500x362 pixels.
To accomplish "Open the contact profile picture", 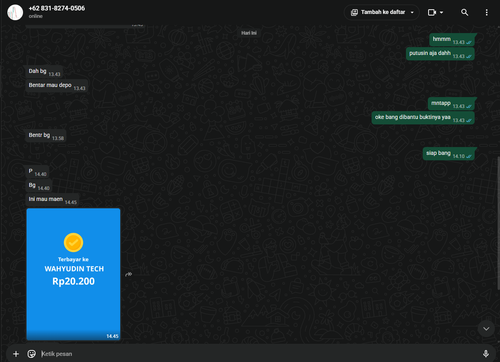I will [x=15, y=12].
